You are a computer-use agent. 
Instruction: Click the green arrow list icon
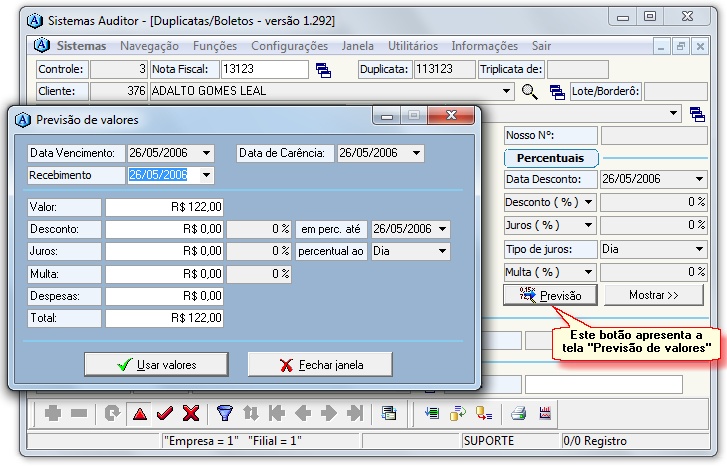432,413
